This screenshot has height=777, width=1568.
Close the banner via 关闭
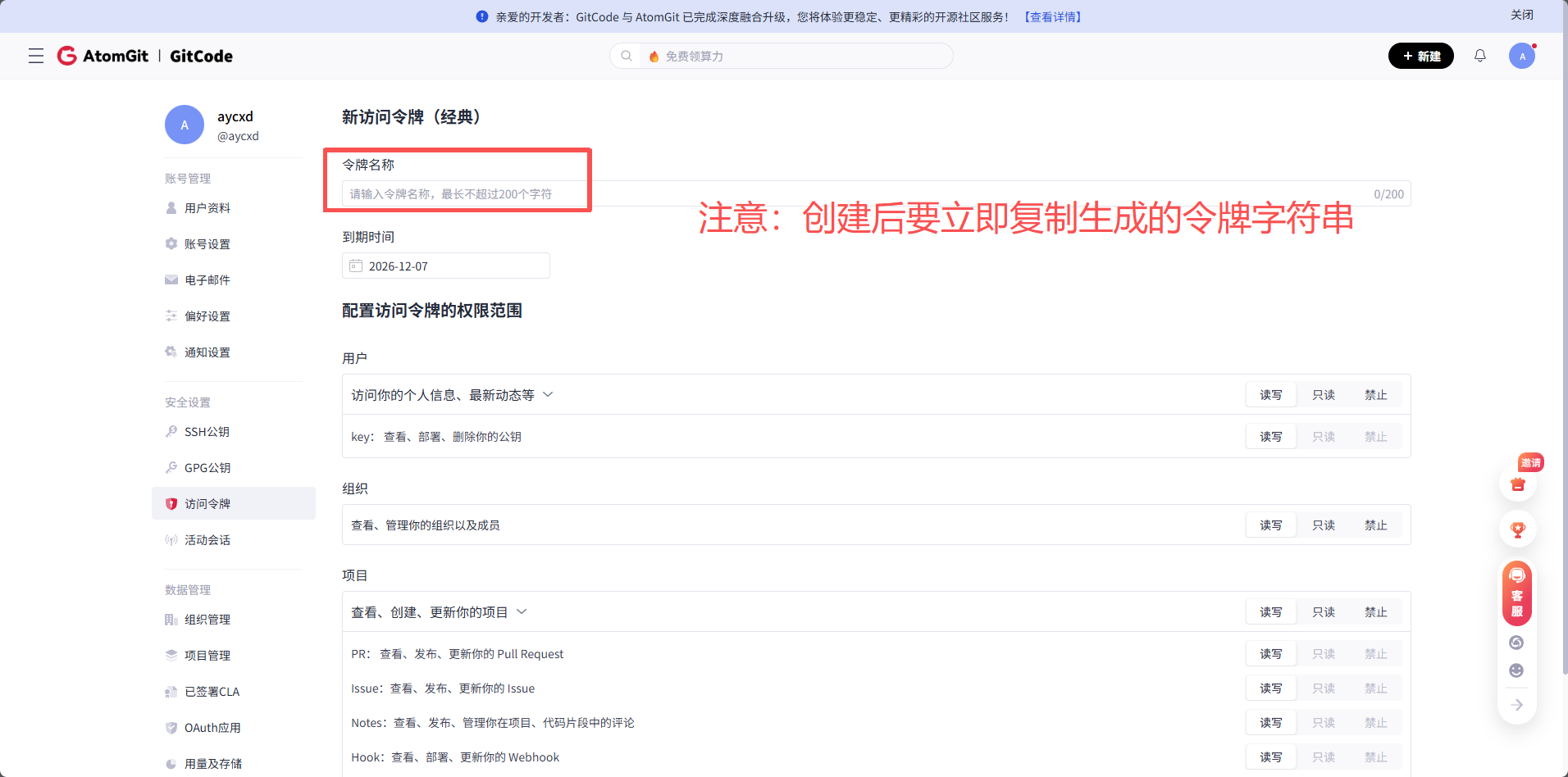coord(1522,15)
